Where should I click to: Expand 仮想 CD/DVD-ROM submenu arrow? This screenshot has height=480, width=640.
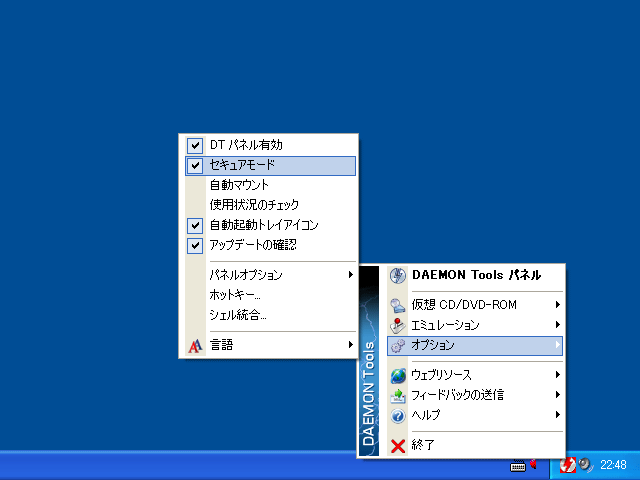pyautogui.click(x=558, y=305)
